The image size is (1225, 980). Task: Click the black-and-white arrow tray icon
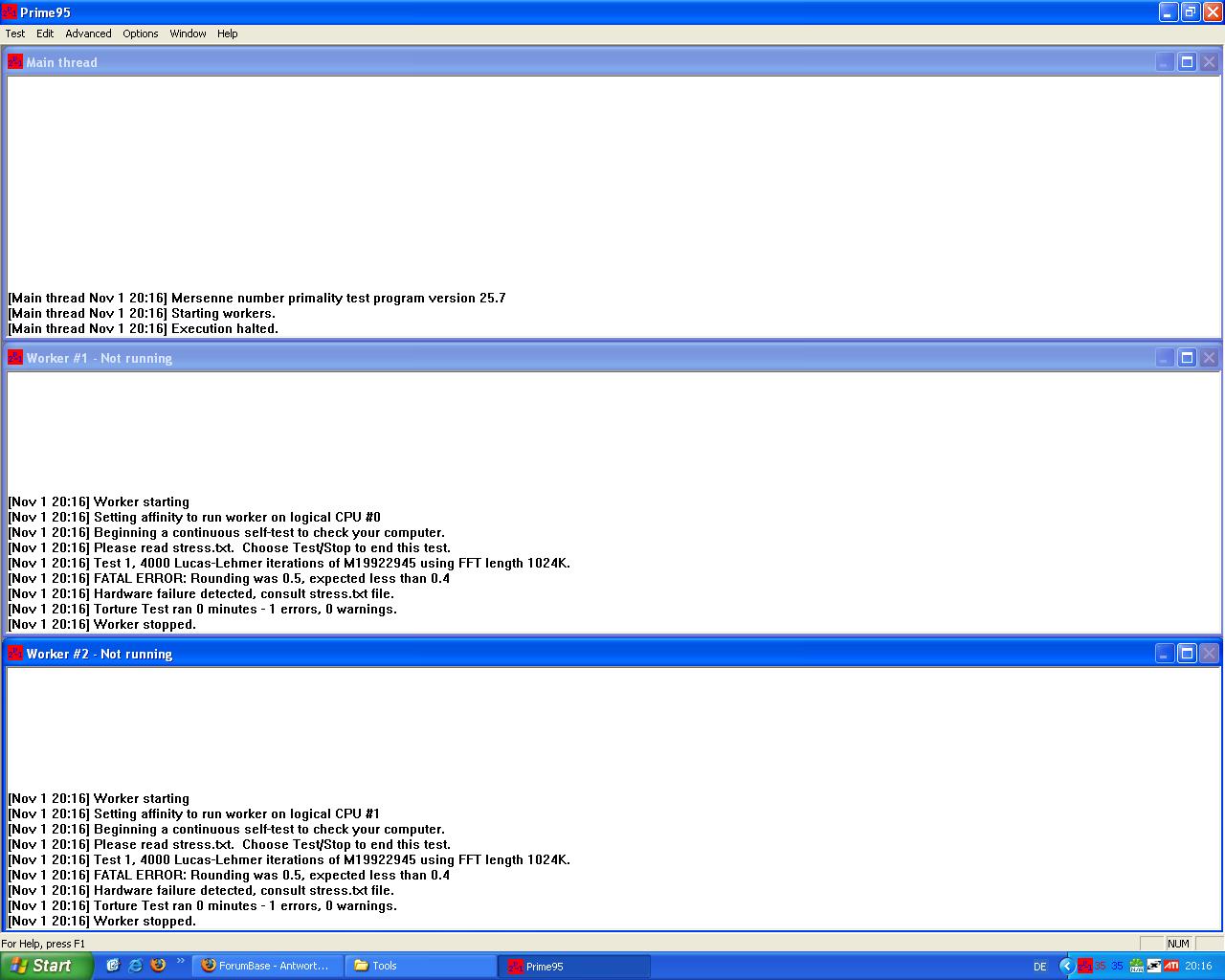1153,967
